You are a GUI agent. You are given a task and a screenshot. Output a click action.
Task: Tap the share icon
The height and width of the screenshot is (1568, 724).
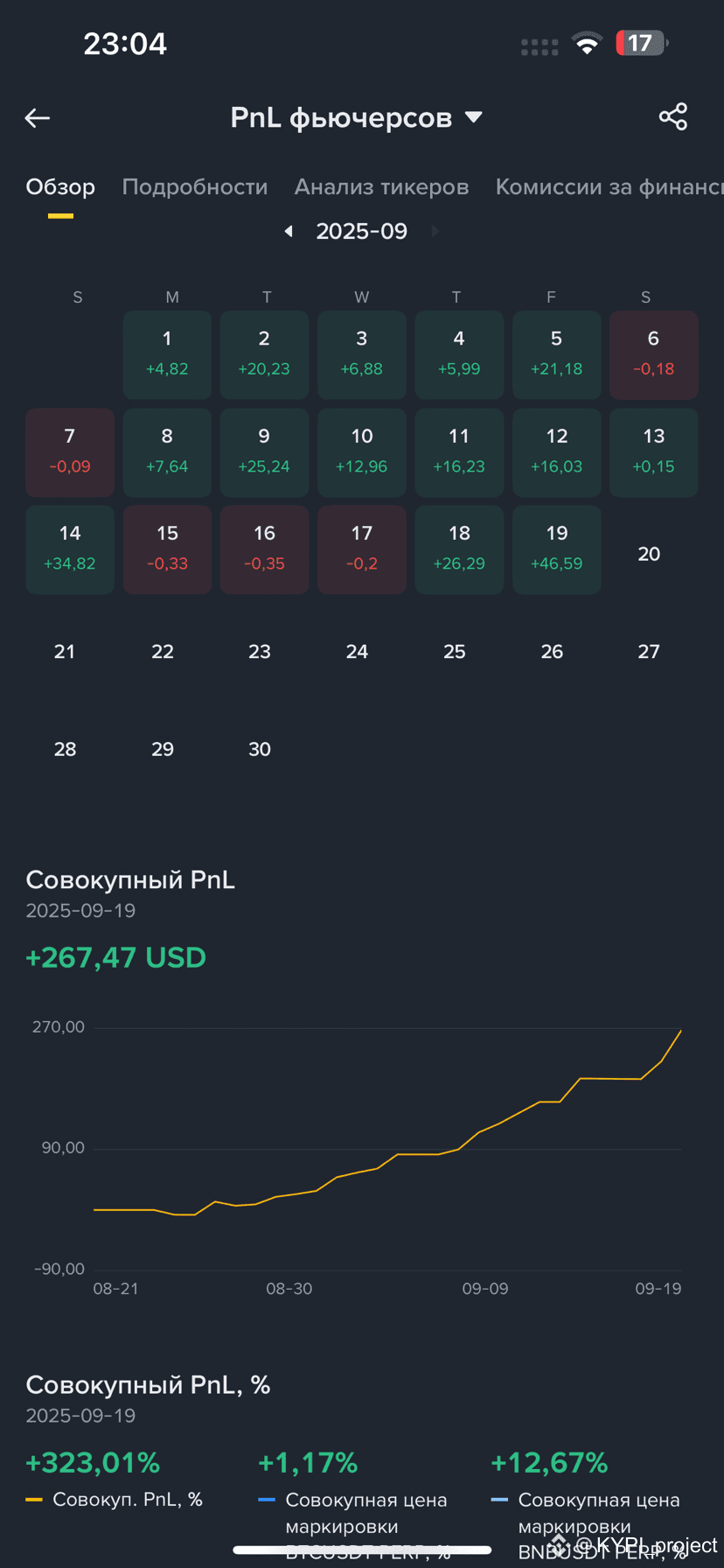[x=672, y=117]
